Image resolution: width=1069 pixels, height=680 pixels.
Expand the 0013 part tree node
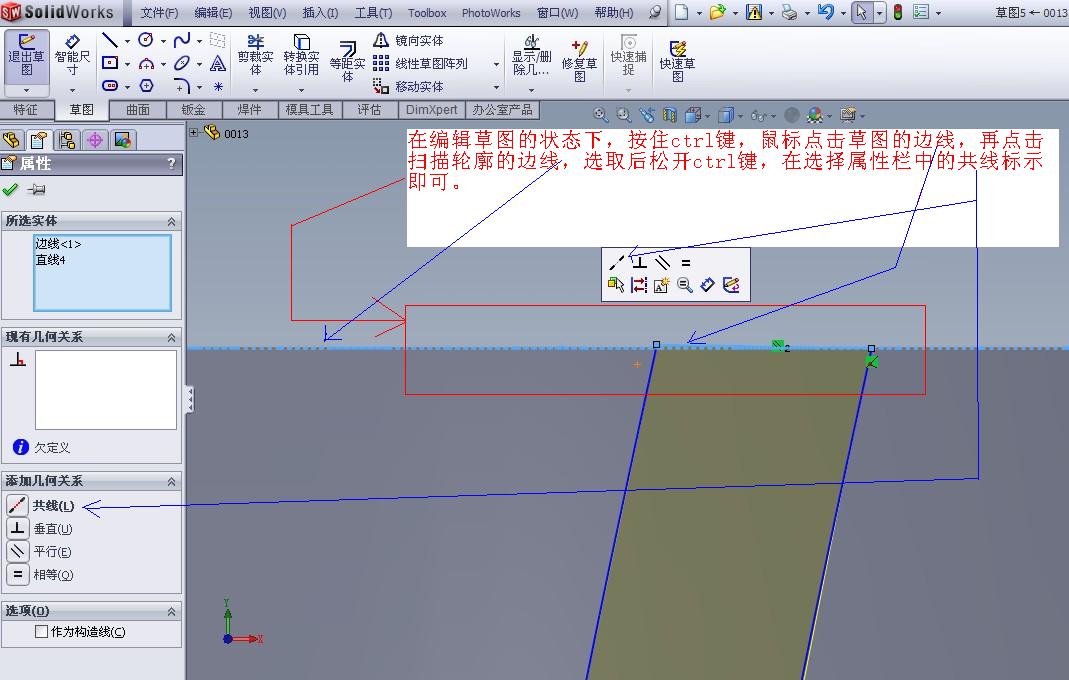194,133
